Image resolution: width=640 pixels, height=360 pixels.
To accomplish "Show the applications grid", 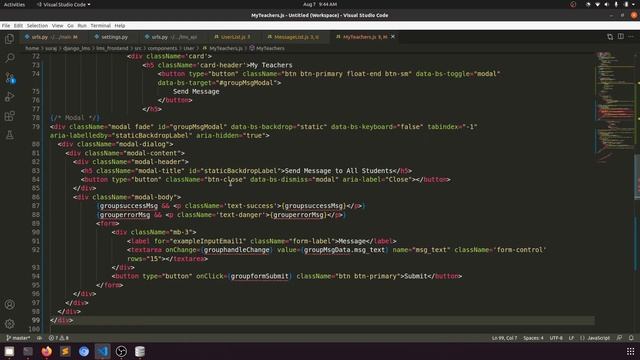I will coord(631,351).
